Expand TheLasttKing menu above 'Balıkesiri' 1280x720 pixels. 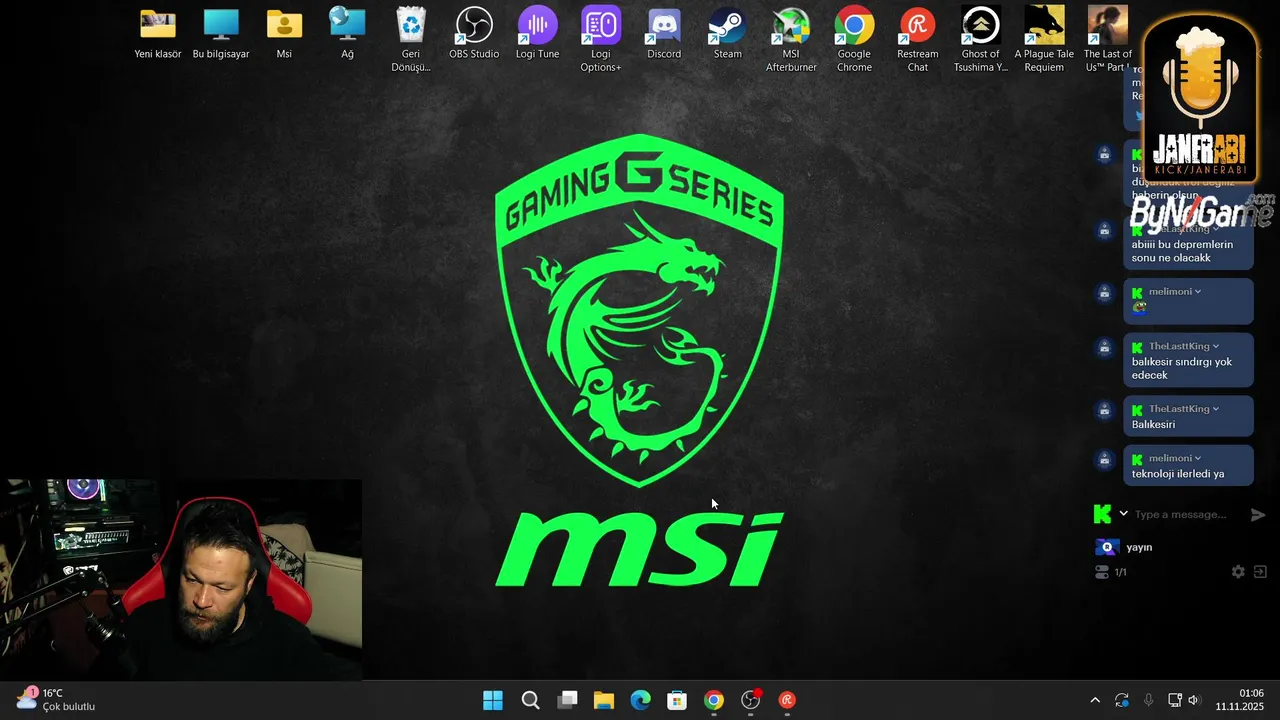point(1216,409)
